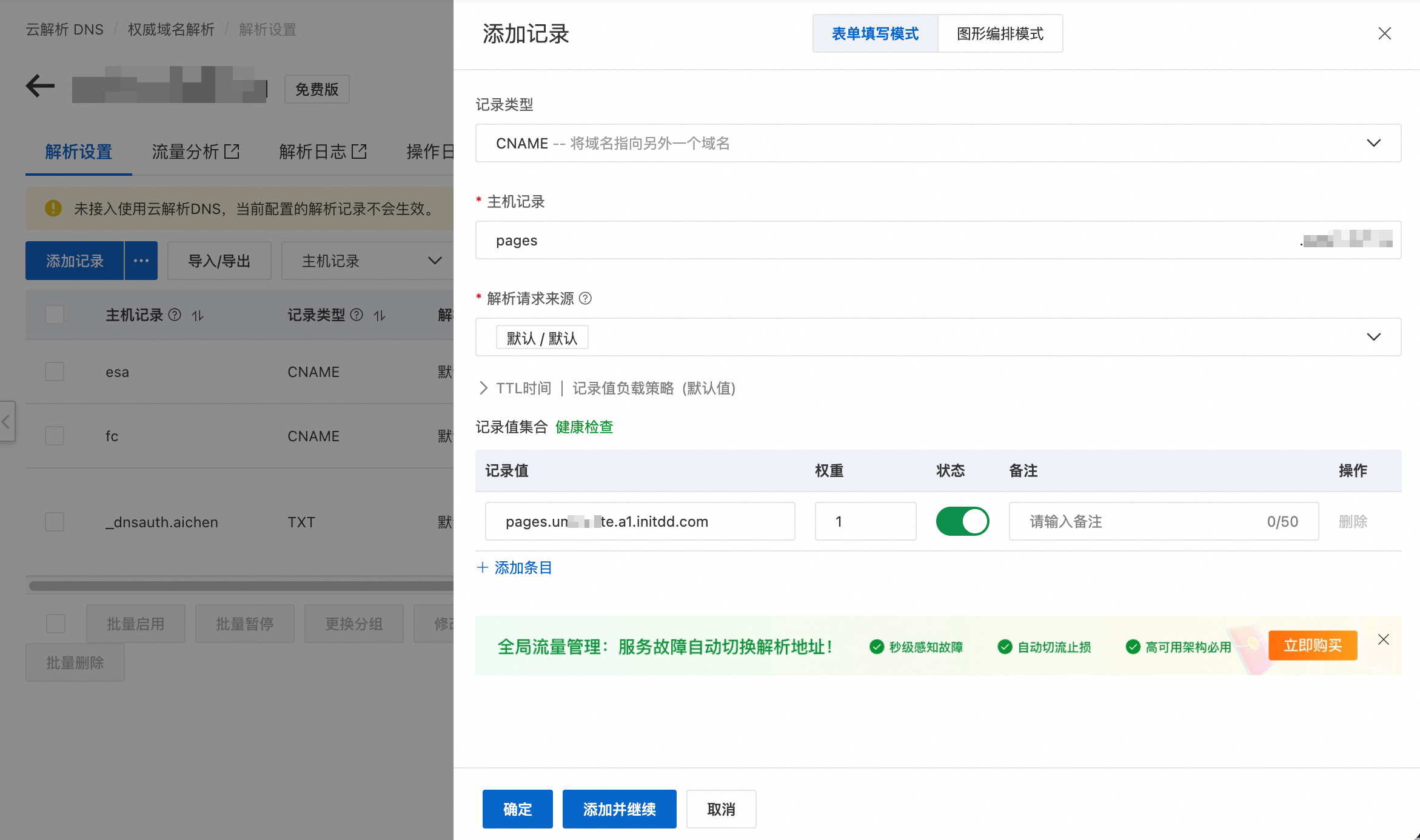
Task: Dismiss the 全局流量管理 promo banner
Action: 1383,639
